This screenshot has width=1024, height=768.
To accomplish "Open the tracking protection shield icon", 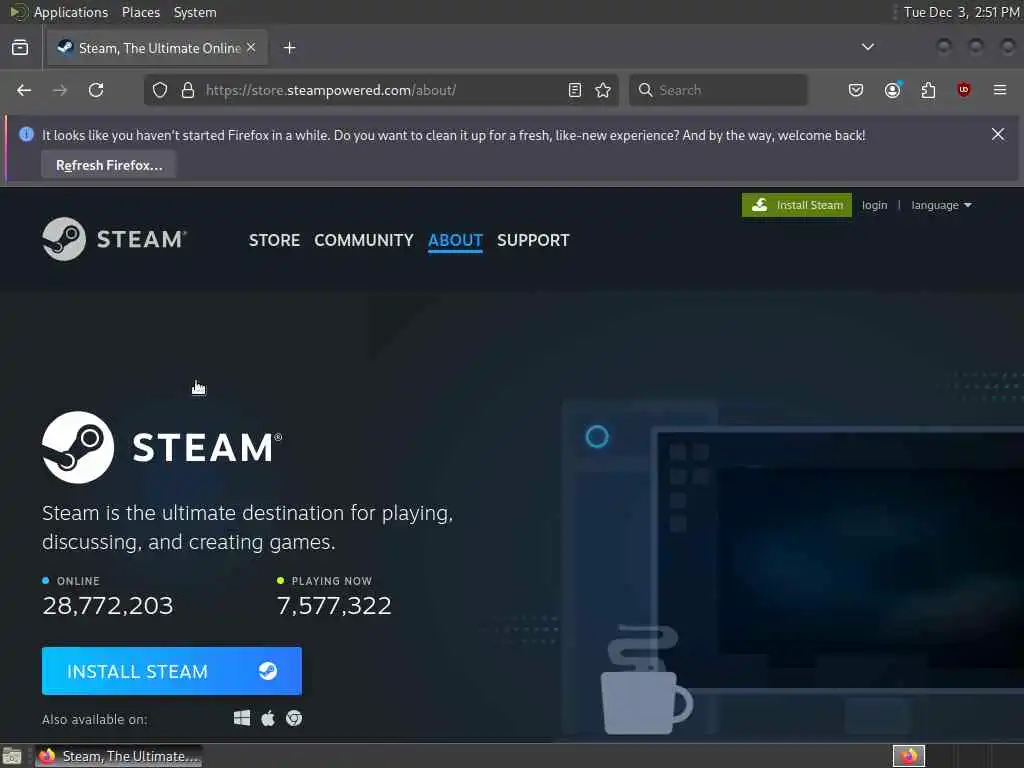I will point(160,90).
